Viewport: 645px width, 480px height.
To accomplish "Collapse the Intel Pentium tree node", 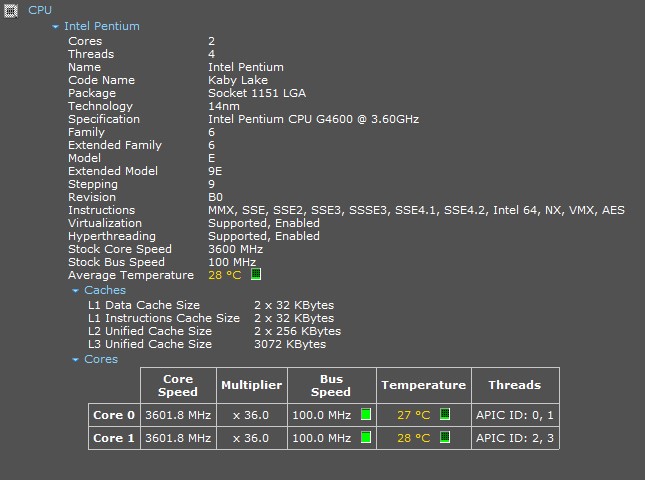I will [55, 27].
